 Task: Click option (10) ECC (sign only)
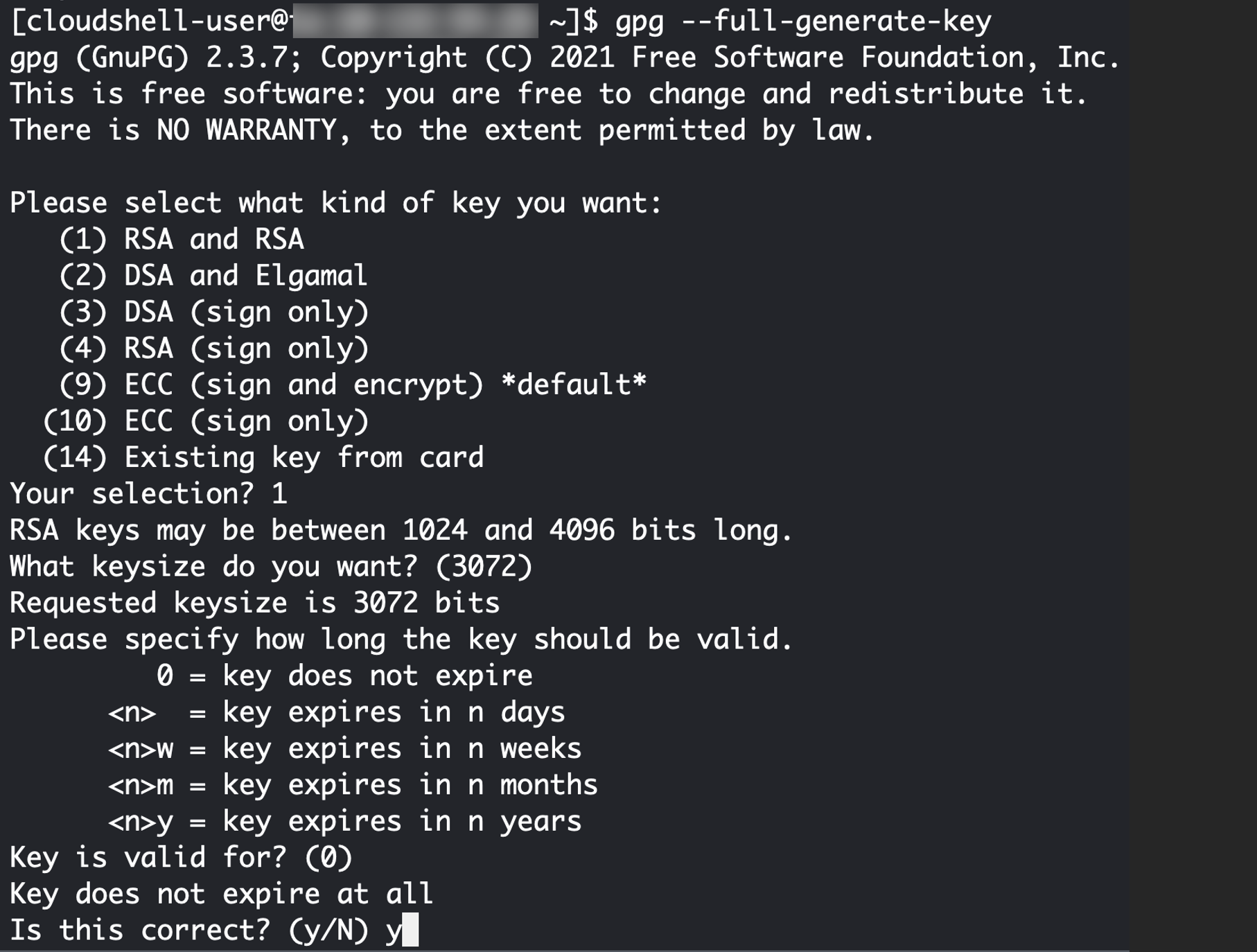pos(206,421)
